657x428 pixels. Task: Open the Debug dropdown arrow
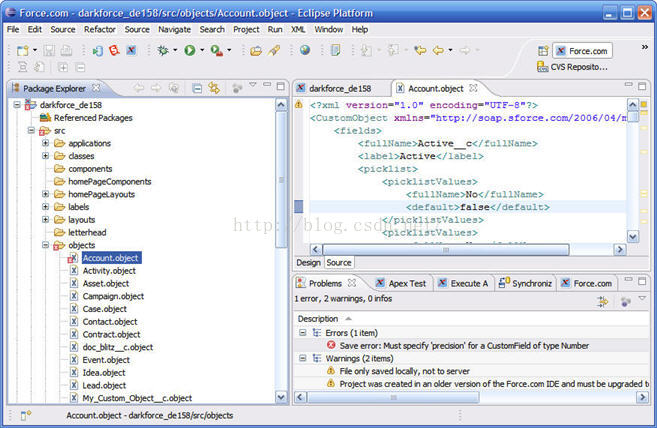(x=175, y=50)
